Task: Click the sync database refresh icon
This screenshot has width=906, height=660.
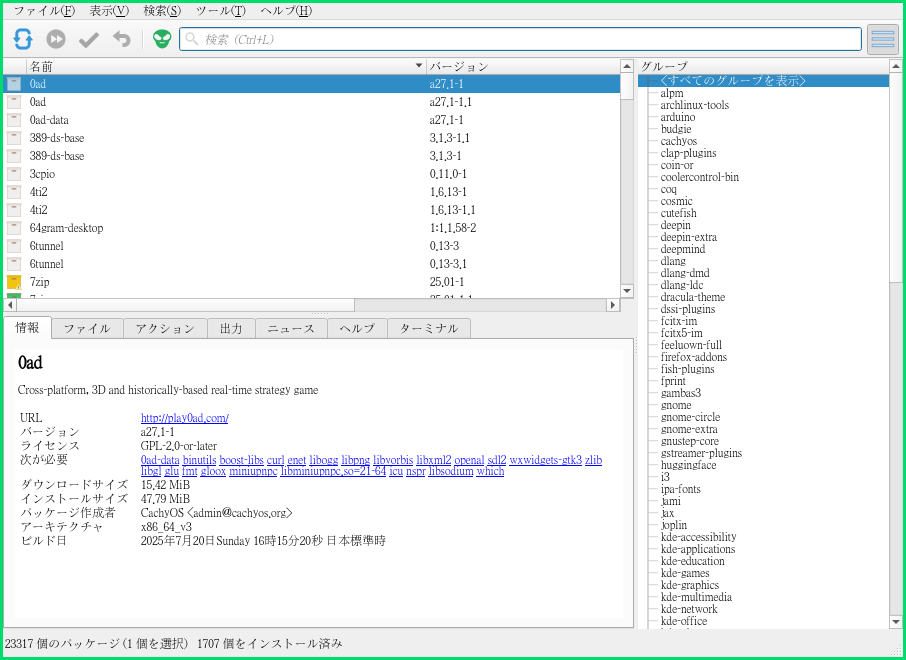Action: pyautogui.click(x=23, y=39)
